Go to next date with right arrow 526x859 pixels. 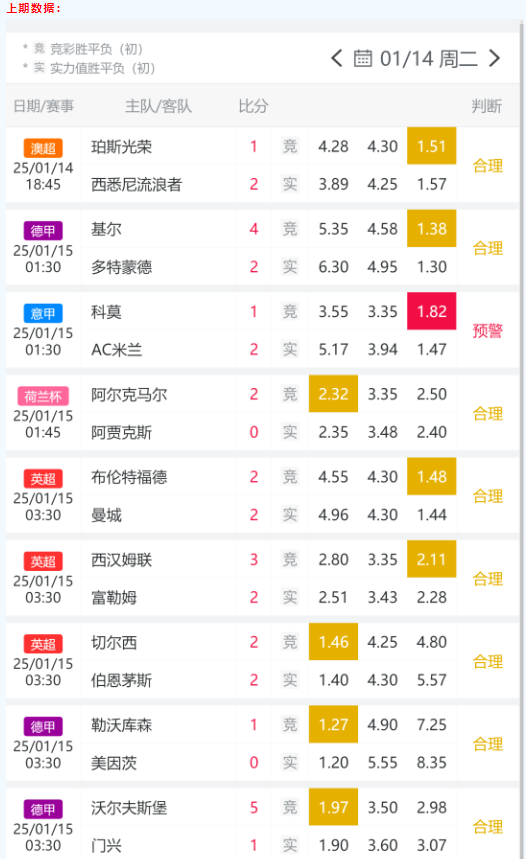click(494, 59)
